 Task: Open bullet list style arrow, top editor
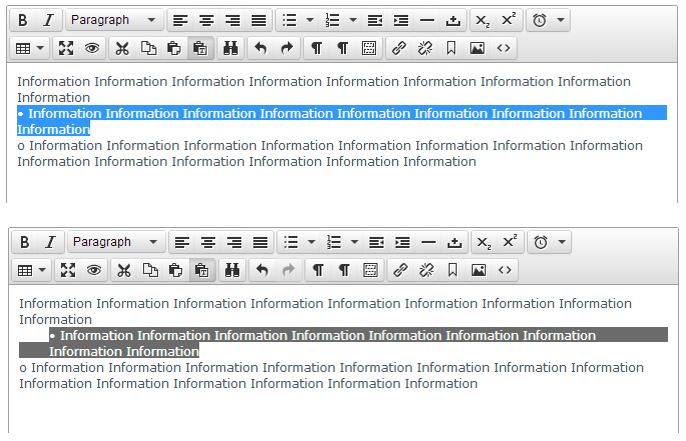click(x=310, y=20)
